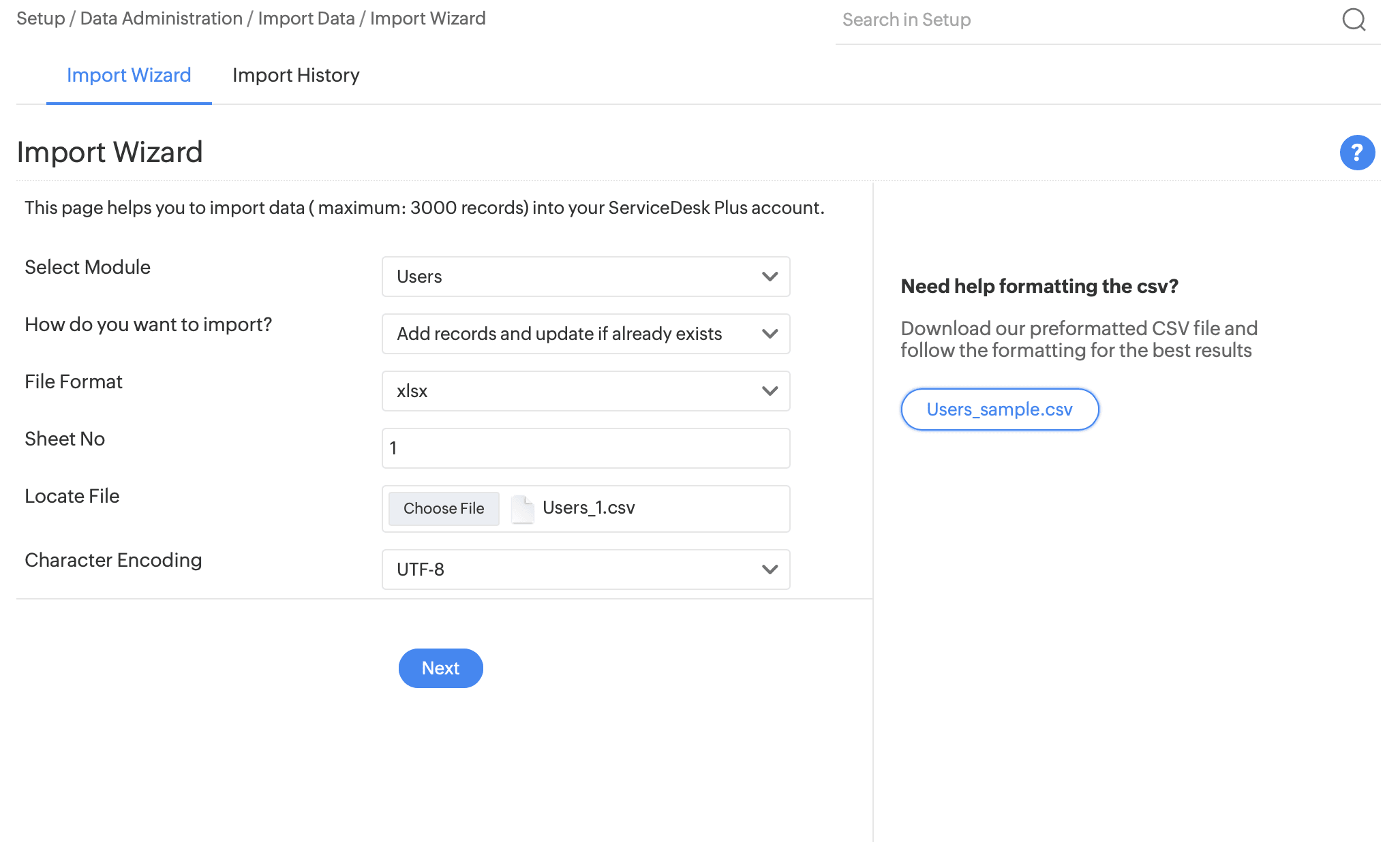
Task: Click the Character Encoding chevron arrow
Action: coord(770,570)
